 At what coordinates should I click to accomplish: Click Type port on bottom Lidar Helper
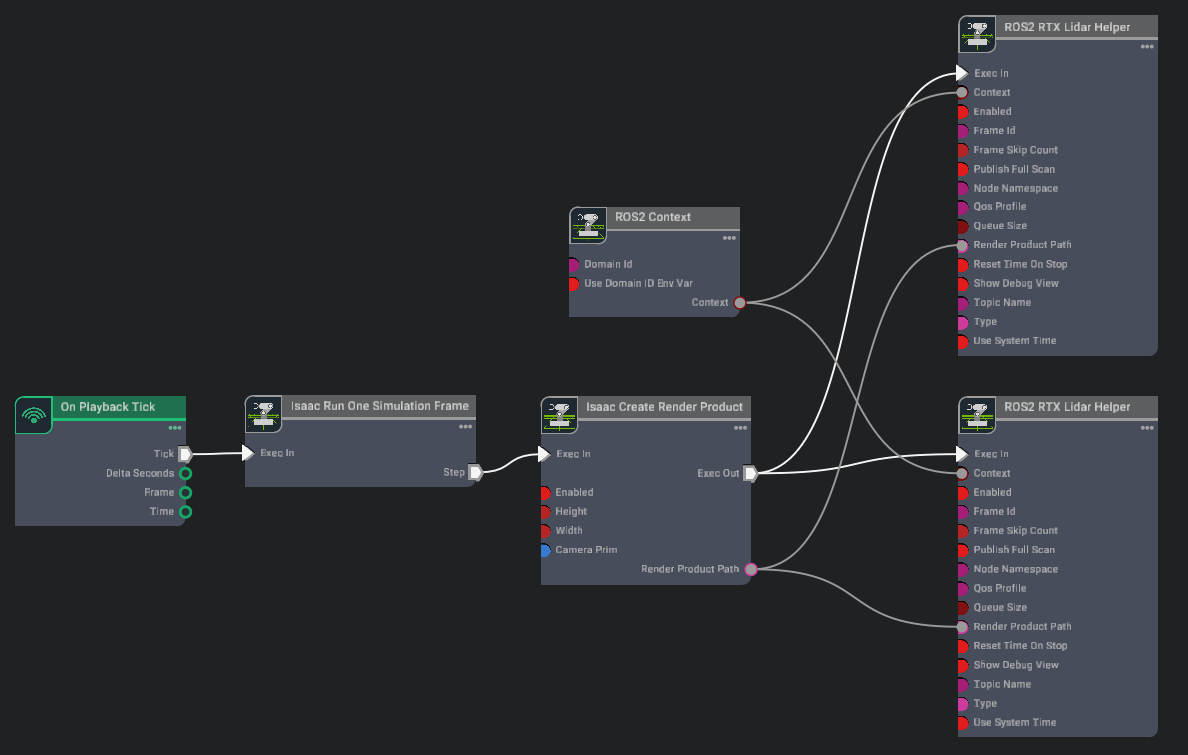point(962,703)
